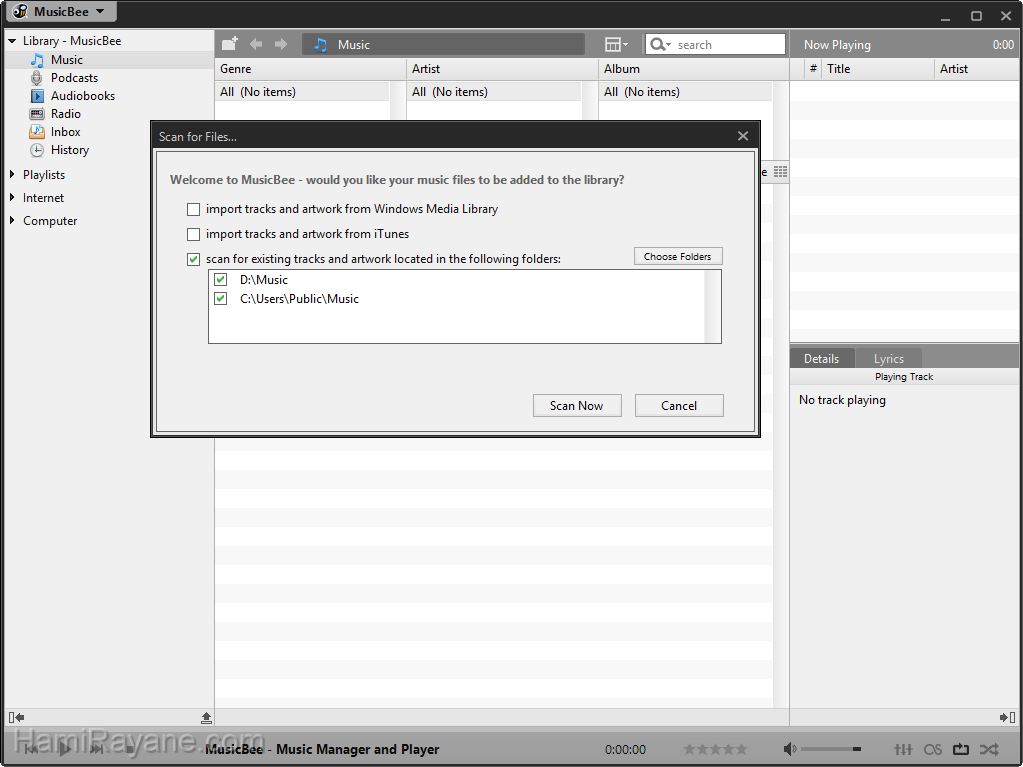Select All (No items) under Artist

(x=494, y=92)
